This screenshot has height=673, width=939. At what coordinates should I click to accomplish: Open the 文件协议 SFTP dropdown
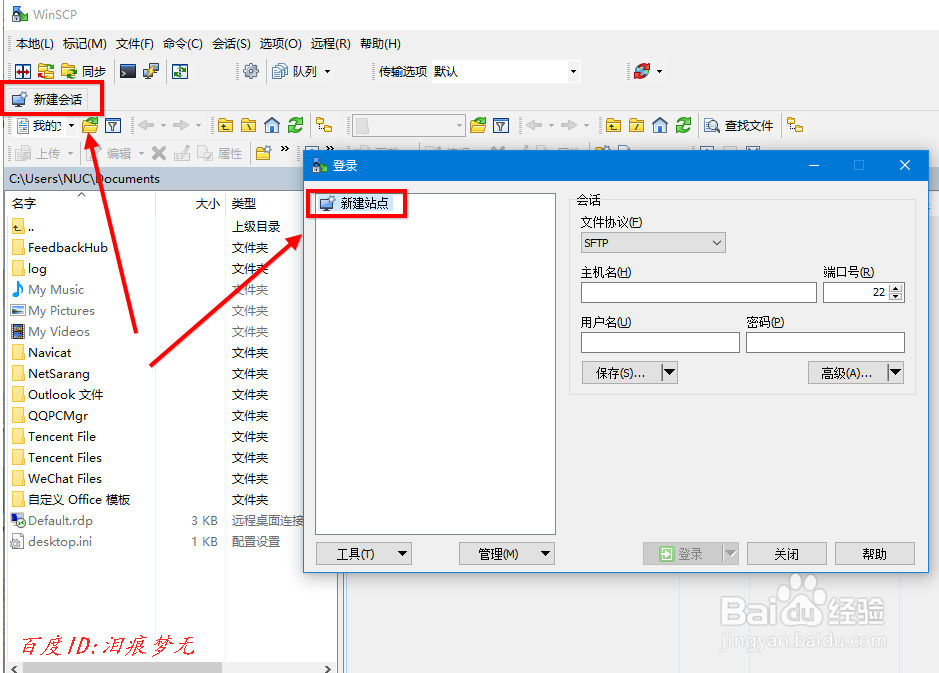tap(653, 242)
